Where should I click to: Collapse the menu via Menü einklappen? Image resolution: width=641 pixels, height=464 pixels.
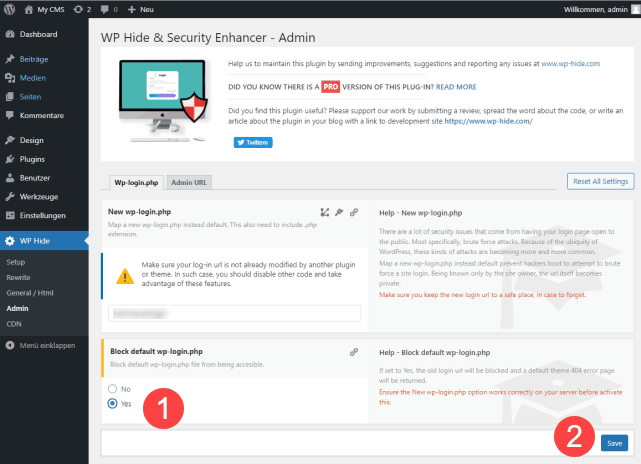coord(47,345)
